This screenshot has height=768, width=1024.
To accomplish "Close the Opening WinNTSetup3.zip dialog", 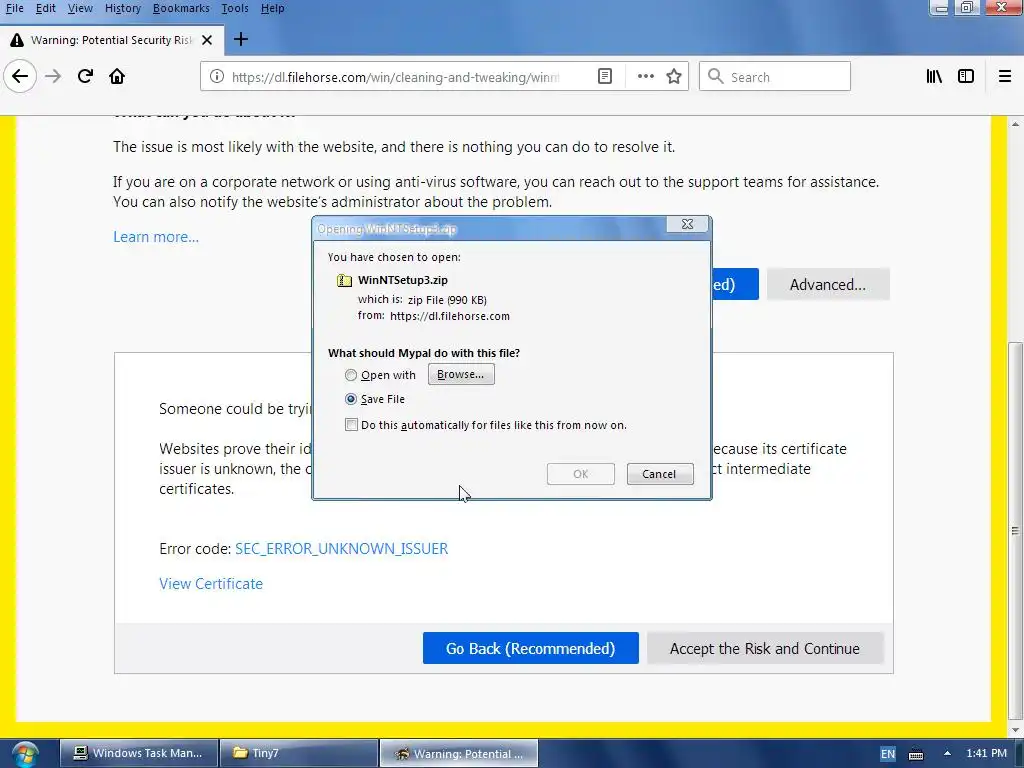I will point(688,224).
